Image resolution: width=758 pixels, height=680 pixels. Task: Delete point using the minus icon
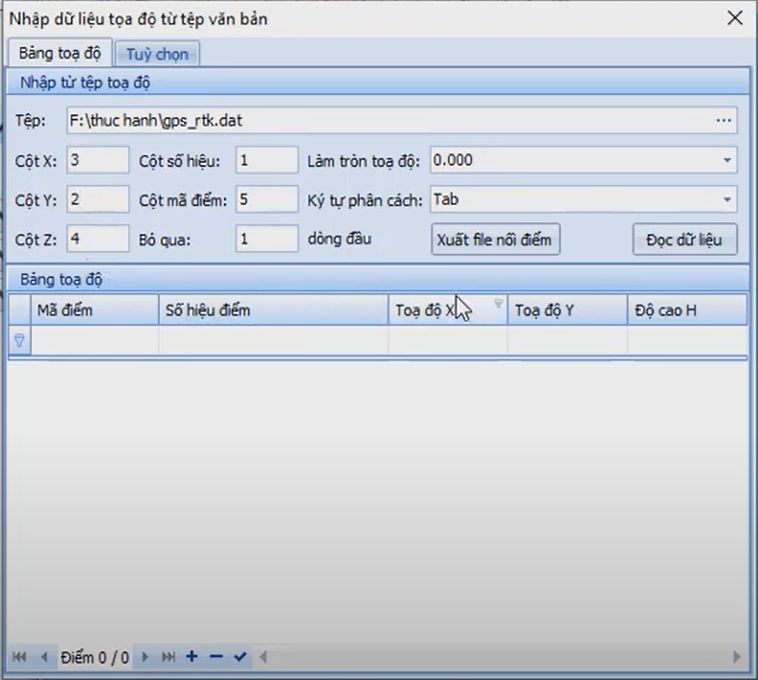[x=216, y=657]
